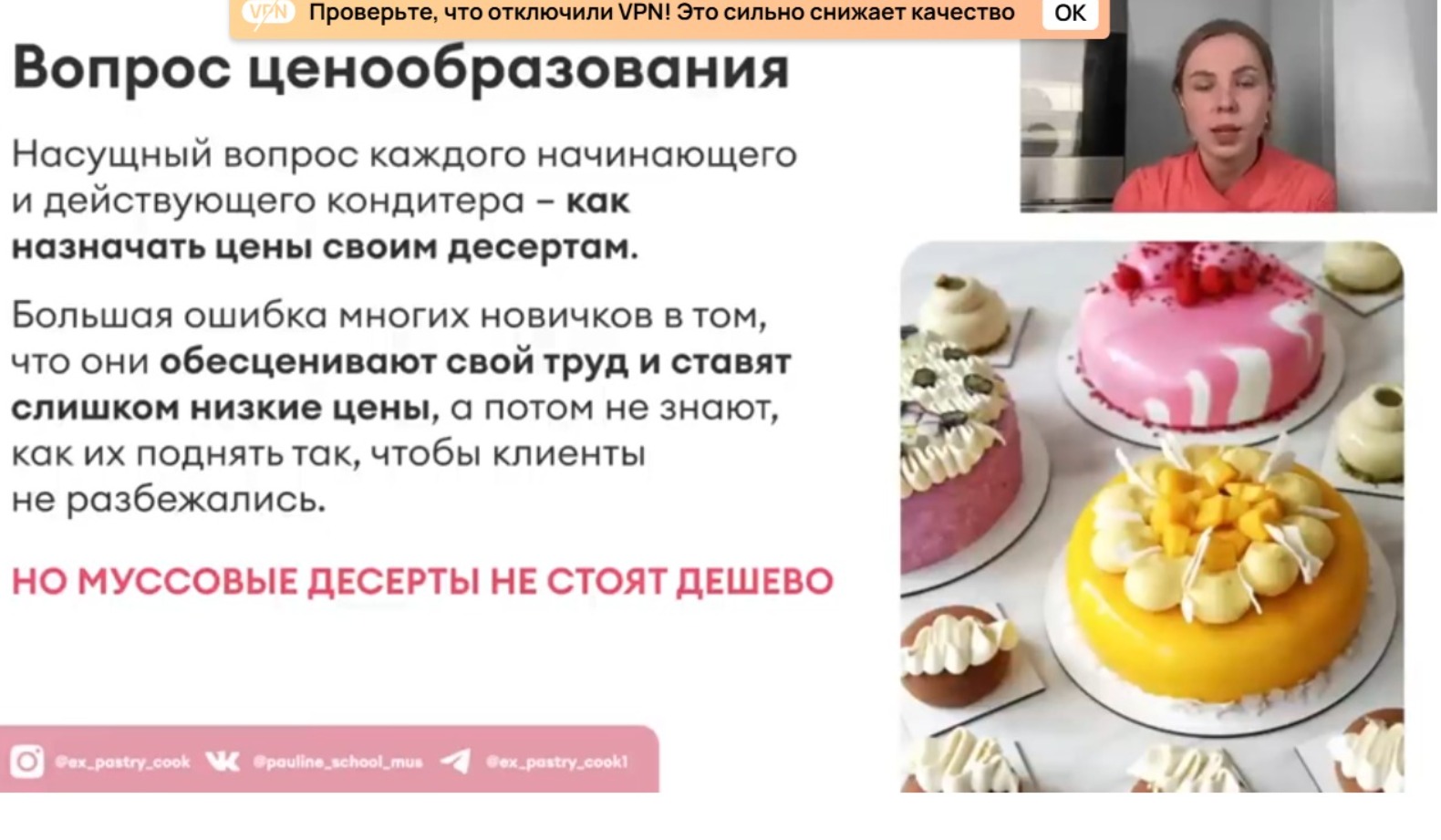The width and height of the screenshot is (1441, 840).
Task: Open the @ex_pastry_cook Instagram handle
Action: point(122,762)
